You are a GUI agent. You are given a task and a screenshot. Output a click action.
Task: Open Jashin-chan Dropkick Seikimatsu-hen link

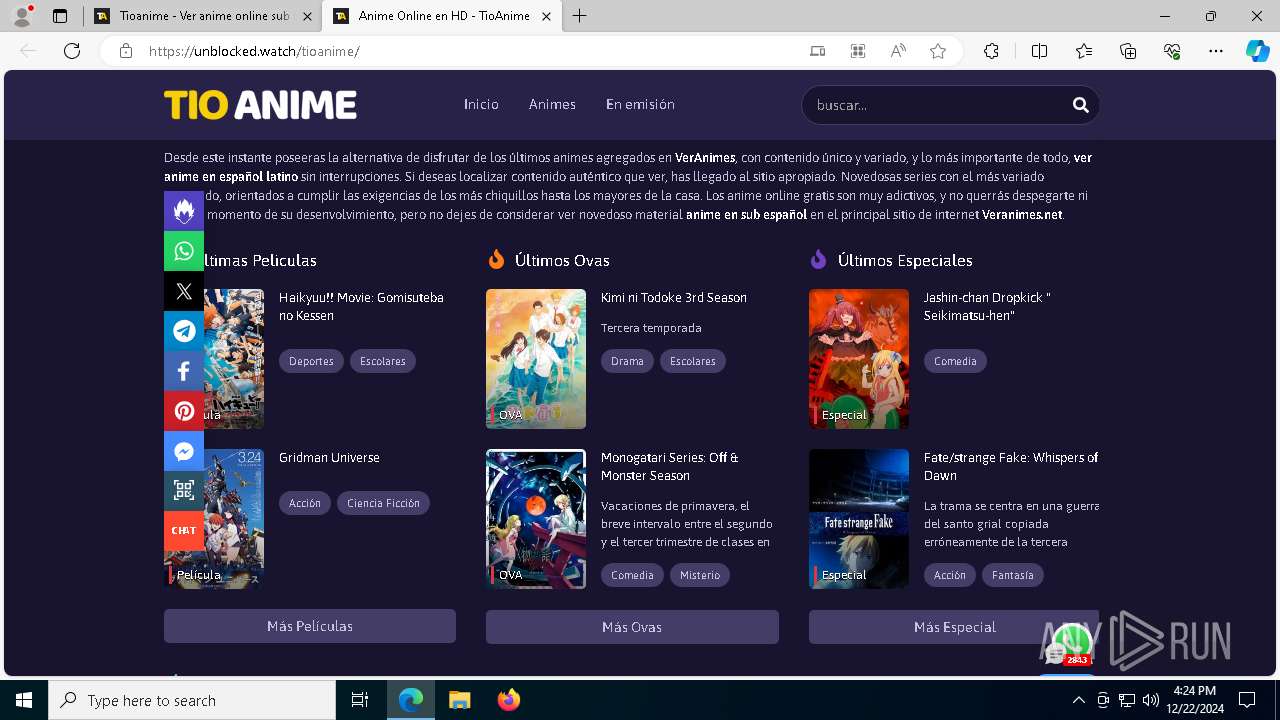(987, 306)
